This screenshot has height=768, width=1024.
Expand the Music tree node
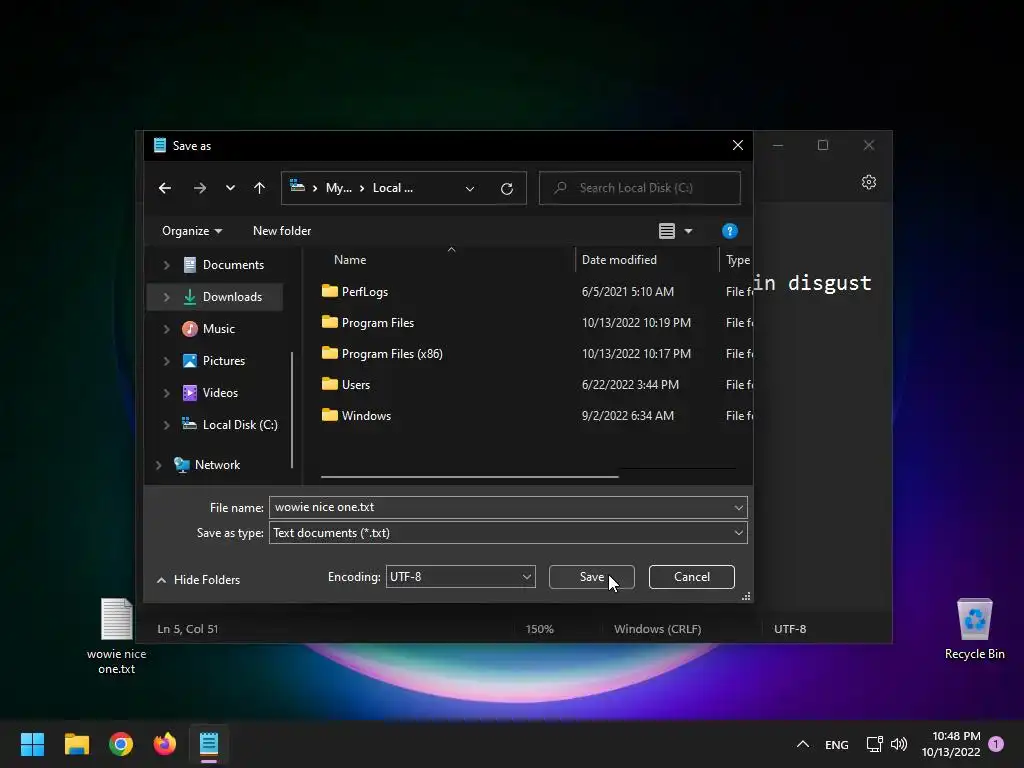[x=166, y=328]
